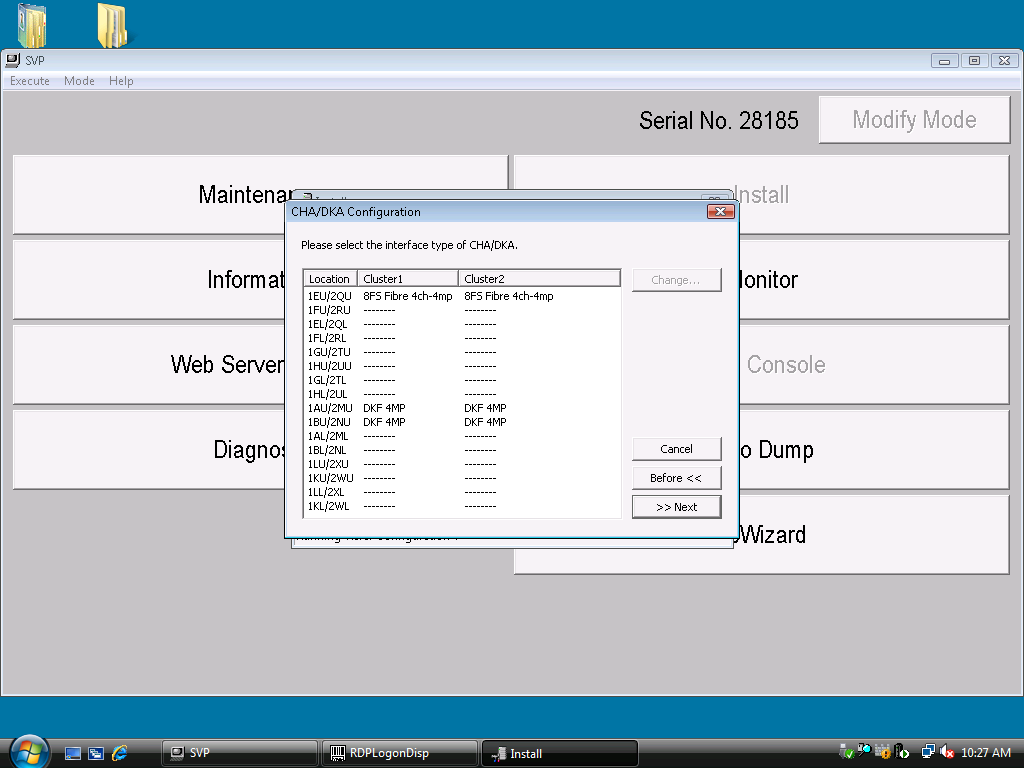Select the 1BU/2NU location row
This screenshot has height=768, width=1024.
point(330,422)
